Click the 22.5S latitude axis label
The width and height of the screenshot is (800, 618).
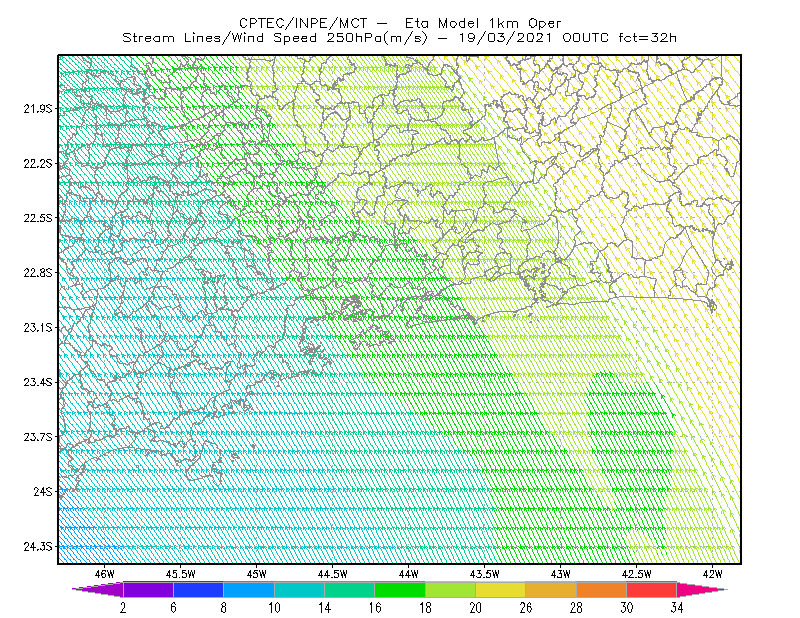coord(38,218)
